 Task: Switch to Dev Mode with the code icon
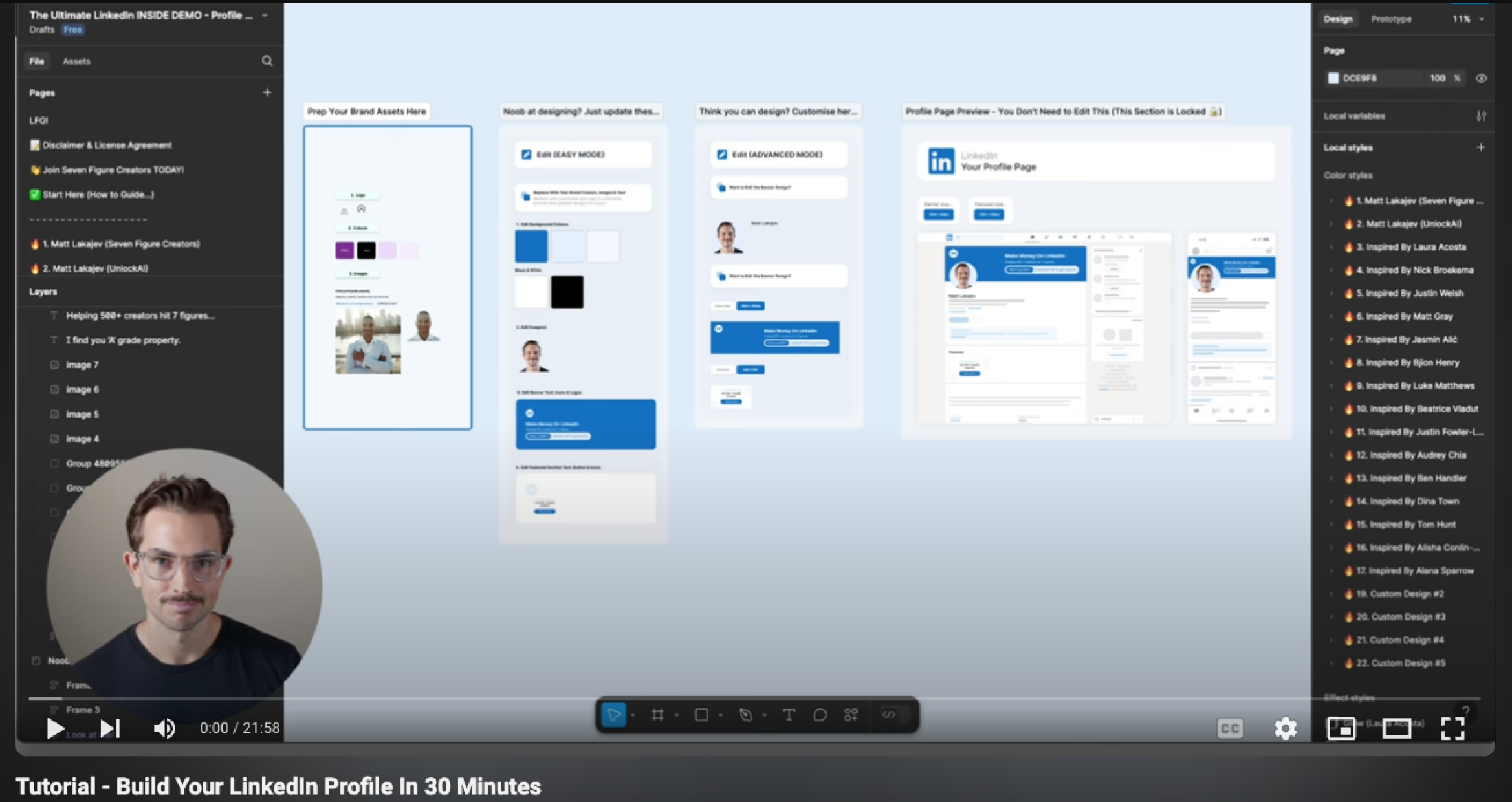tap(890, 715)
